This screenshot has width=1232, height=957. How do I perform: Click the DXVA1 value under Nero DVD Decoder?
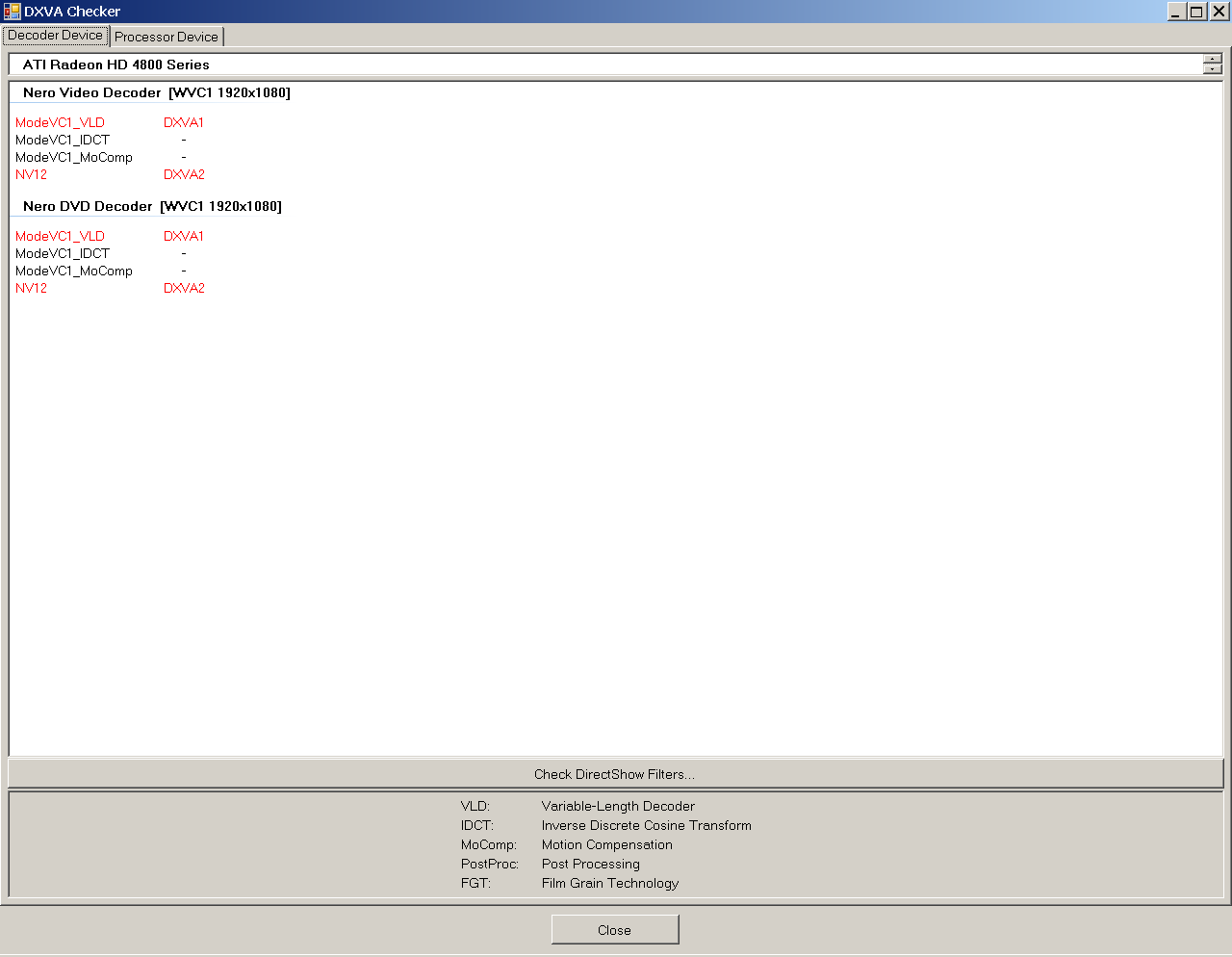[x=184, y=236]
